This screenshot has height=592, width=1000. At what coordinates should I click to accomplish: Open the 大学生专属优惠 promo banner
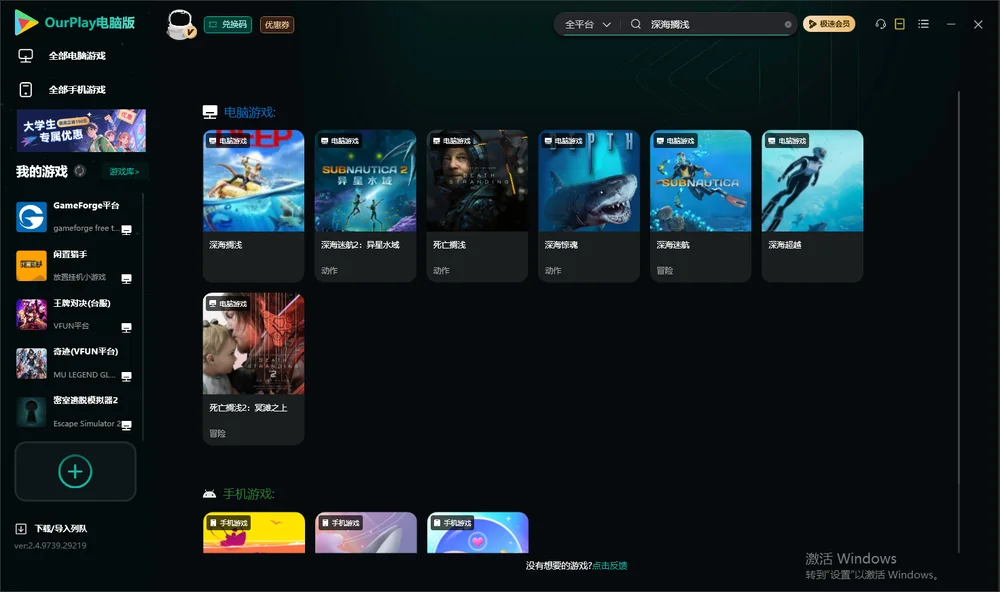(x=82, y=131)
